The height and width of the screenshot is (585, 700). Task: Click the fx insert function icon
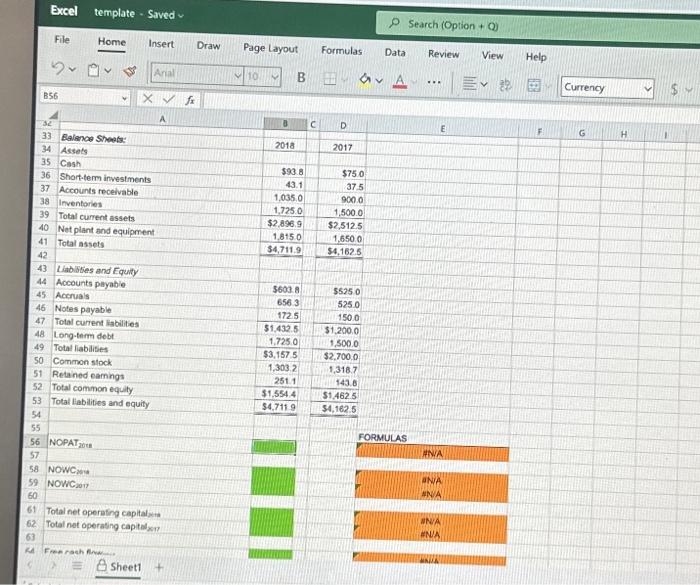190,100
